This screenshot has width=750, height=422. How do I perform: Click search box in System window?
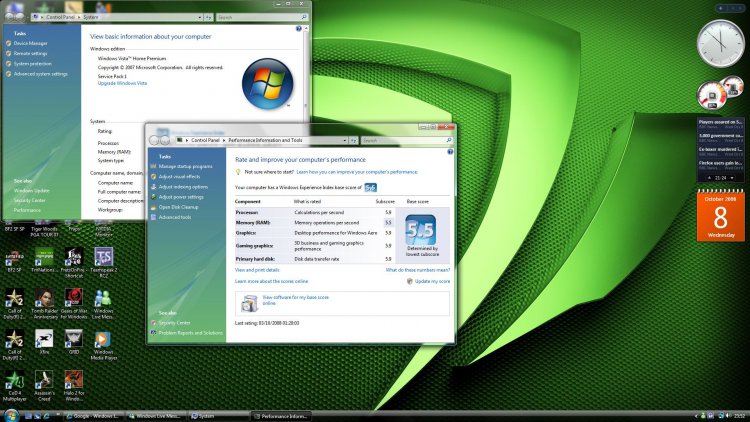pos(262,17)
